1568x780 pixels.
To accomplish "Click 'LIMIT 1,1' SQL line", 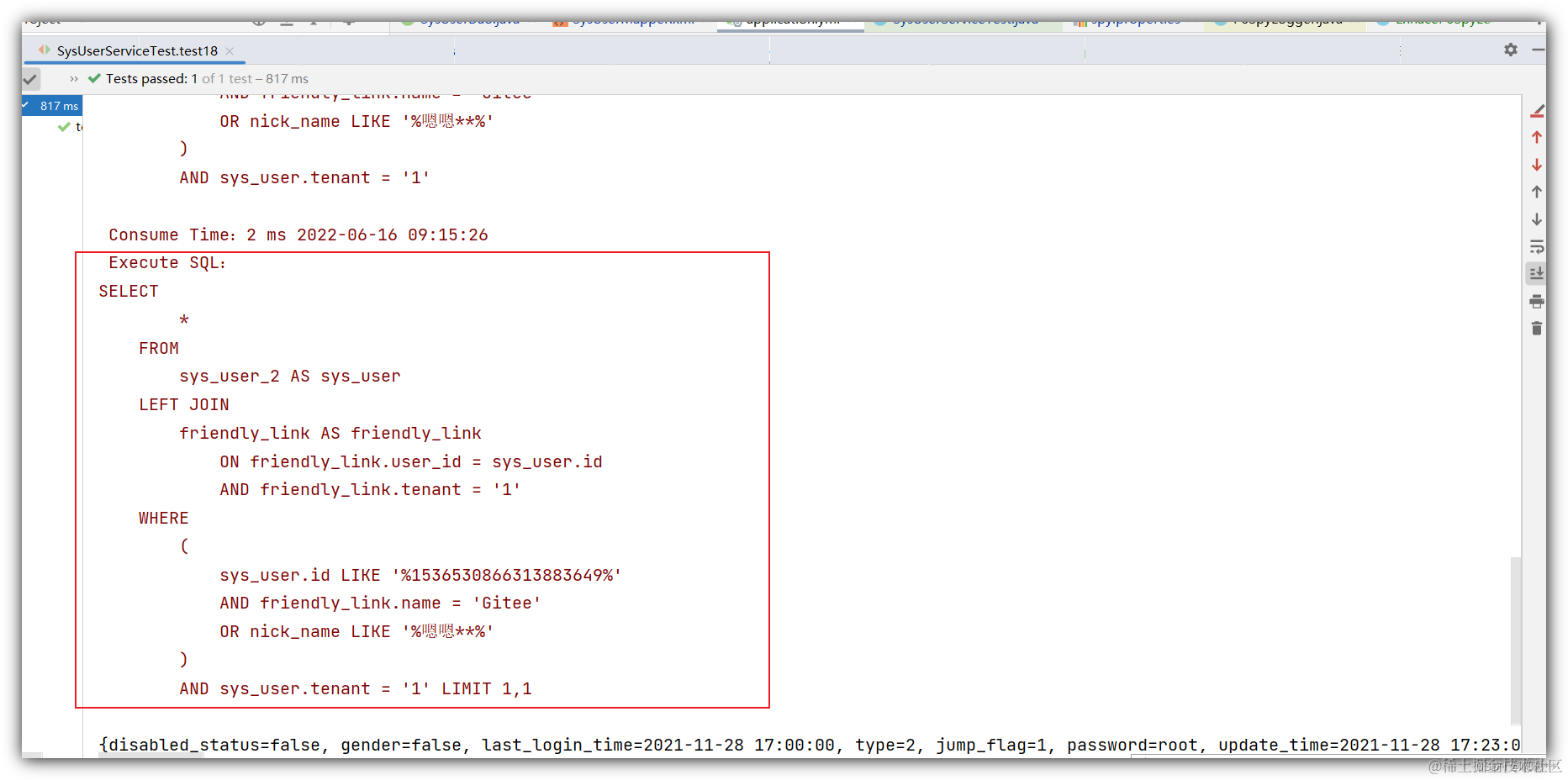I will pos(356,689).
